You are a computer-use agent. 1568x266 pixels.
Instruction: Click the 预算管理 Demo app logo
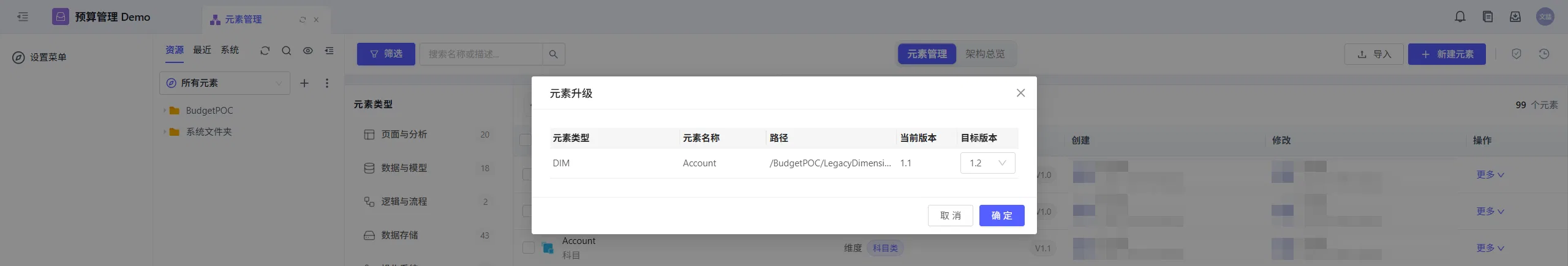click(x=61, y=17)
